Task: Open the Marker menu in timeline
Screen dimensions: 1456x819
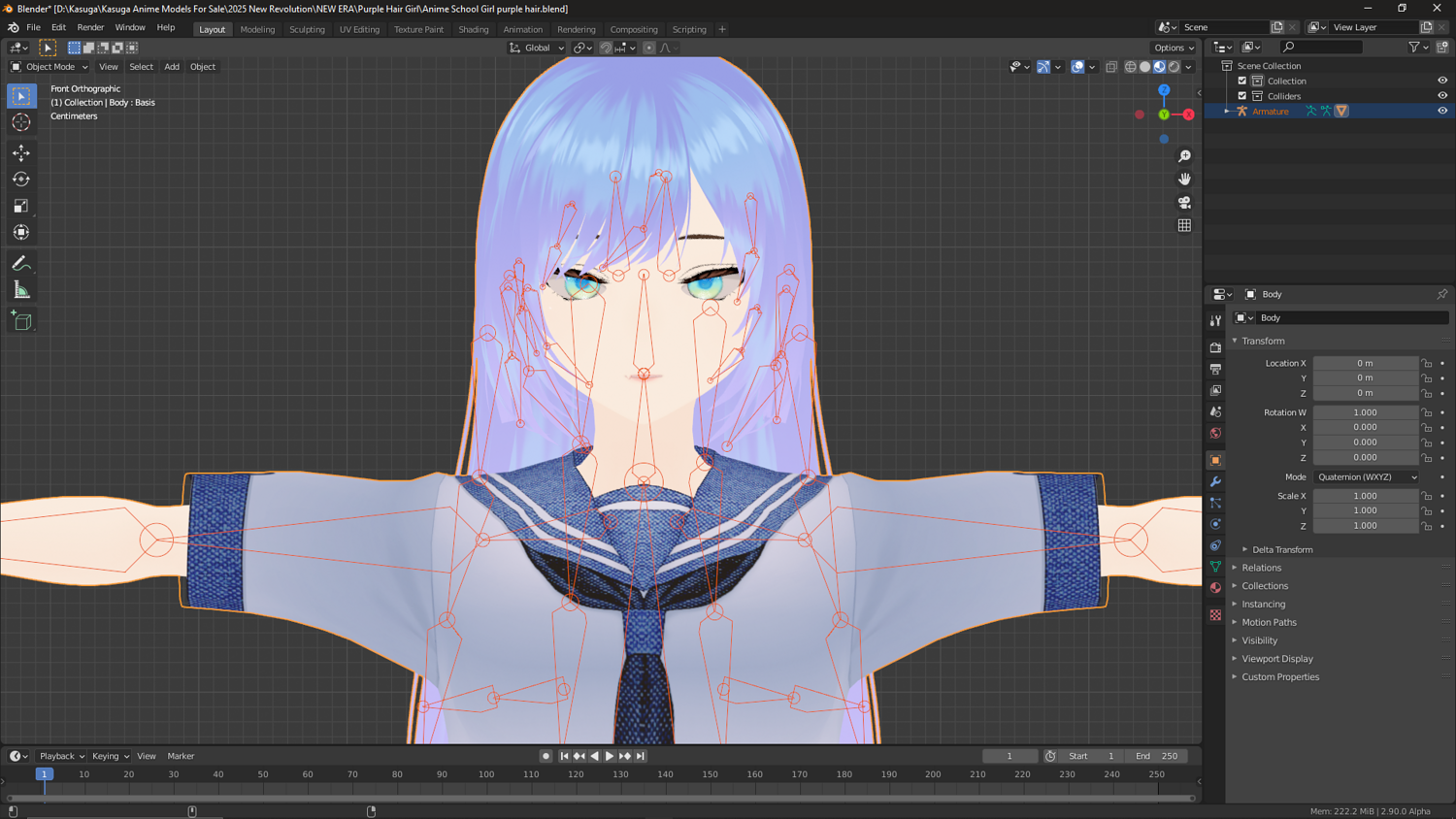Action: pos(181,756)
